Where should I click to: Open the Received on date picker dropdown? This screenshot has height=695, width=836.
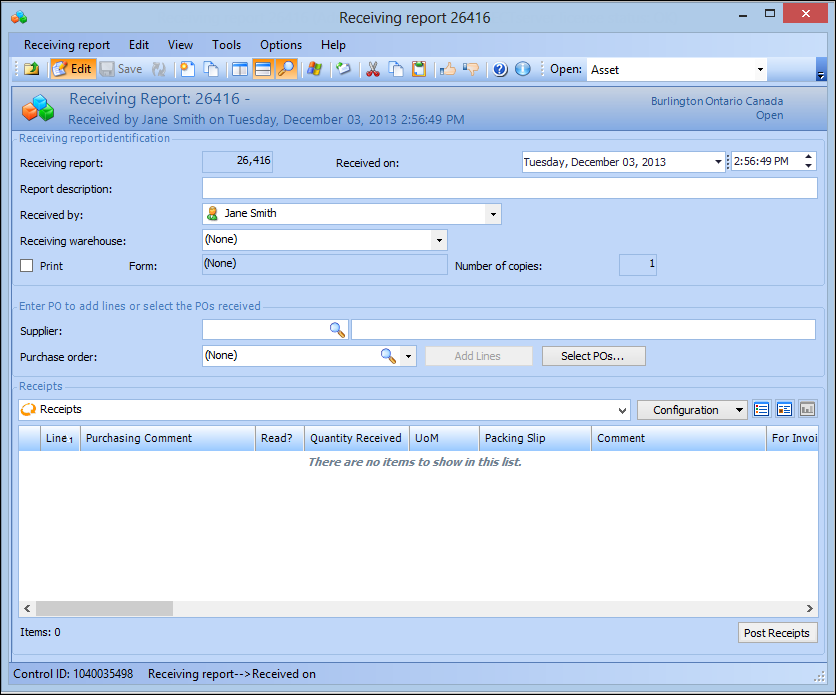[x=718, y=162]
